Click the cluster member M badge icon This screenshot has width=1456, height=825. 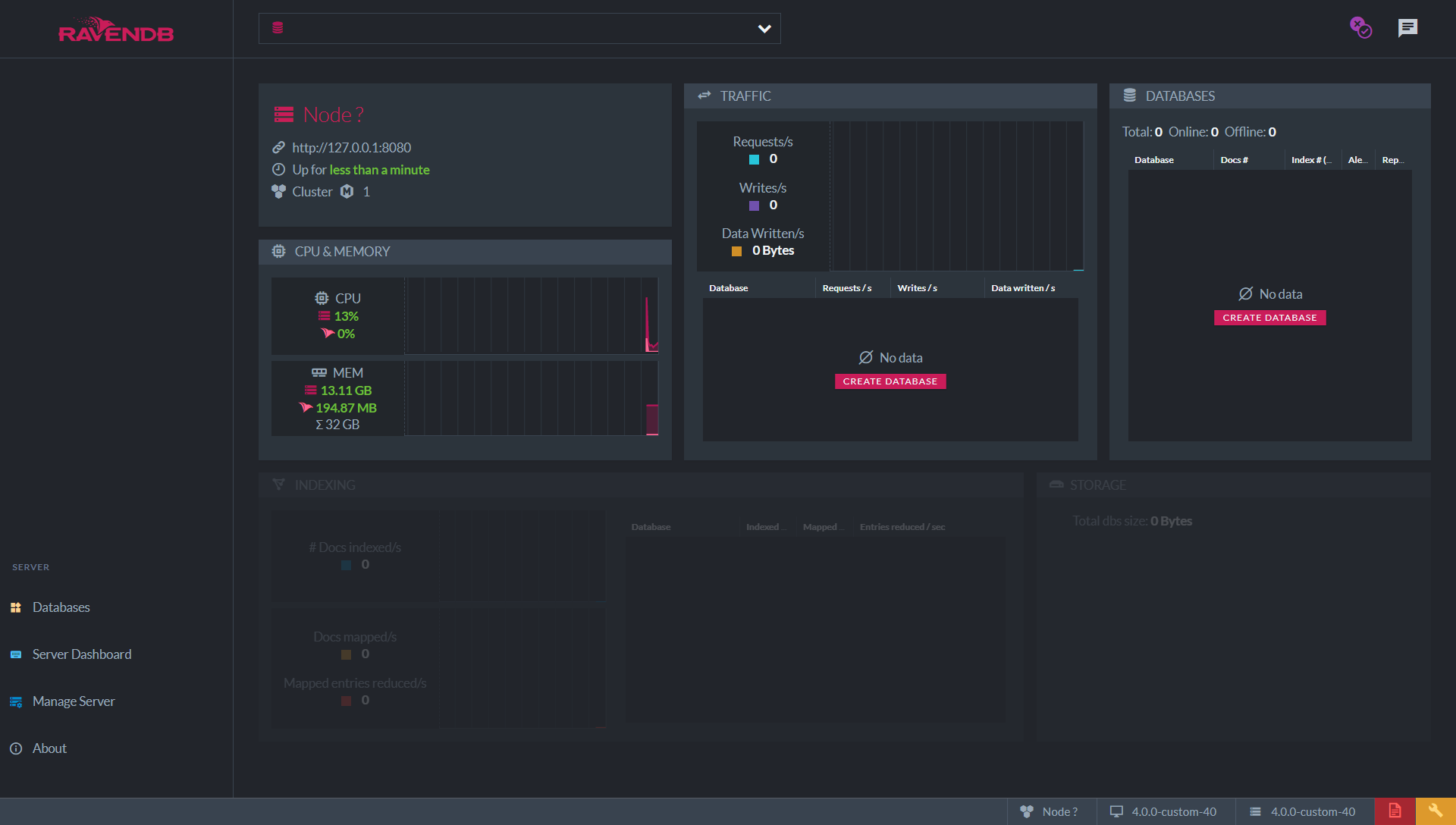347,191
